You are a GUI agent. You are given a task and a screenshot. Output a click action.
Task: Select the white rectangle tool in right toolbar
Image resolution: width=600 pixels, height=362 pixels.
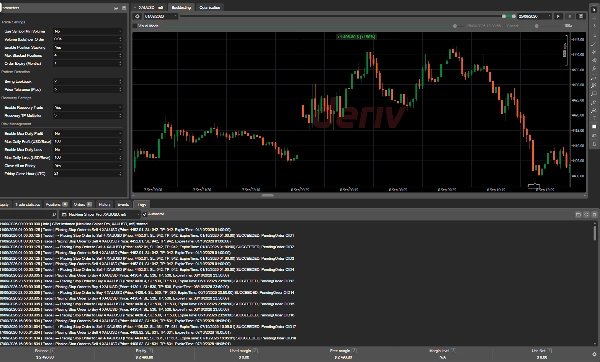(x=594, y=127)
